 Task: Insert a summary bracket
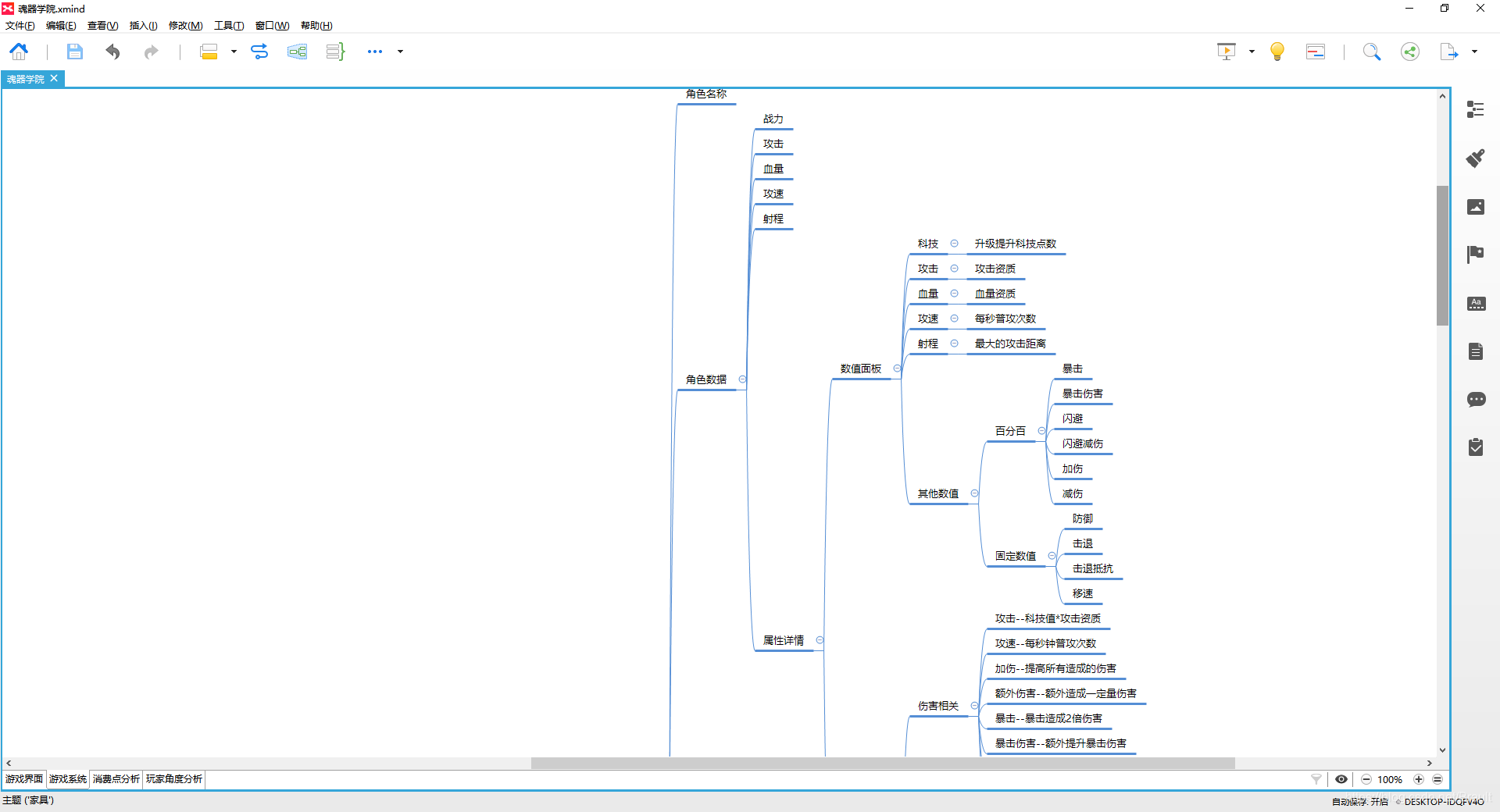pos(335,52)
